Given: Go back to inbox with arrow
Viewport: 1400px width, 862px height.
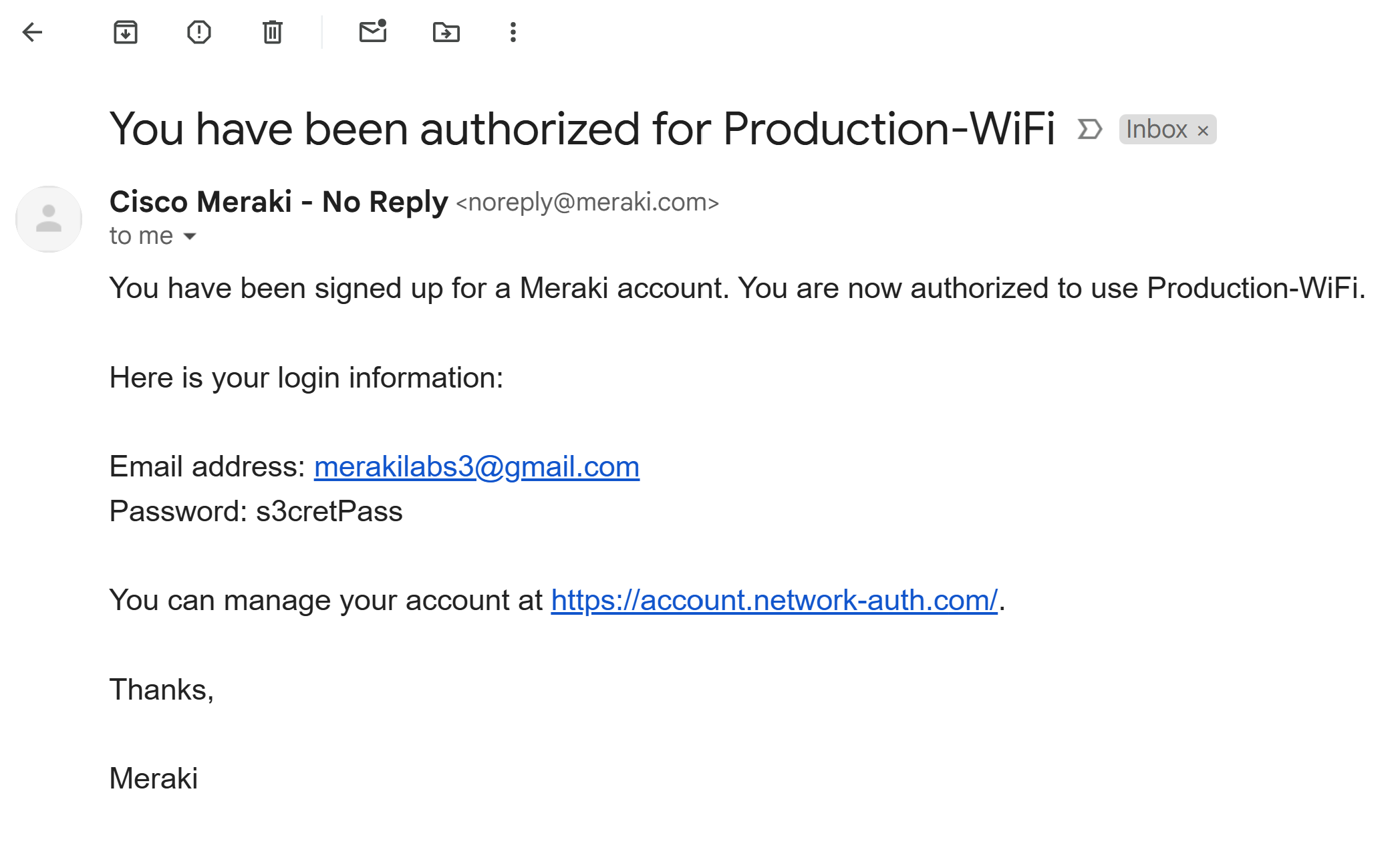Looking at the screenshot, I should point(32,32).
